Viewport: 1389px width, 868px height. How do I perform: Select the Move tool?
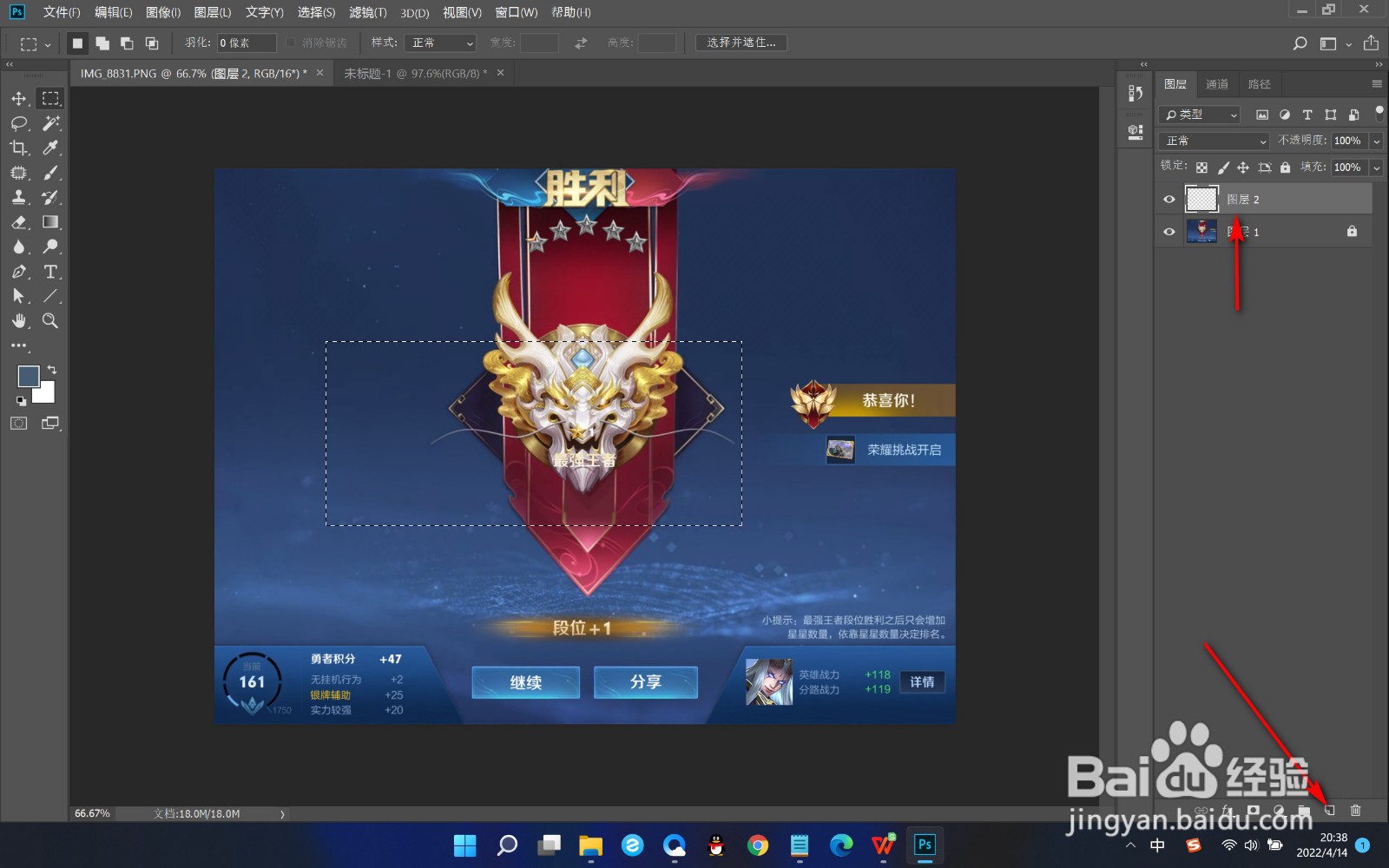18,98
